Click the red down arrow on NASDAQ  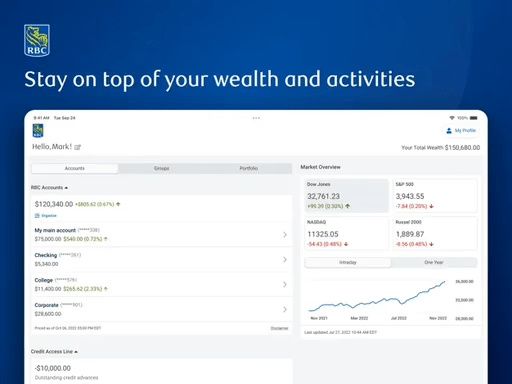click(x=346, y=244)
